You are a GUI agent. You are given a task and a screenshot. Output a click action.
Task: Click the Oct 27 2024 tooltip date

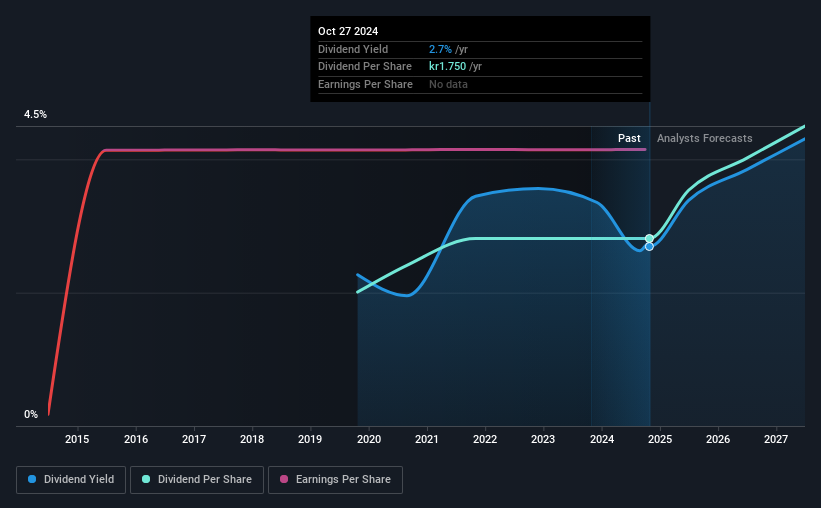coord(348,31)
